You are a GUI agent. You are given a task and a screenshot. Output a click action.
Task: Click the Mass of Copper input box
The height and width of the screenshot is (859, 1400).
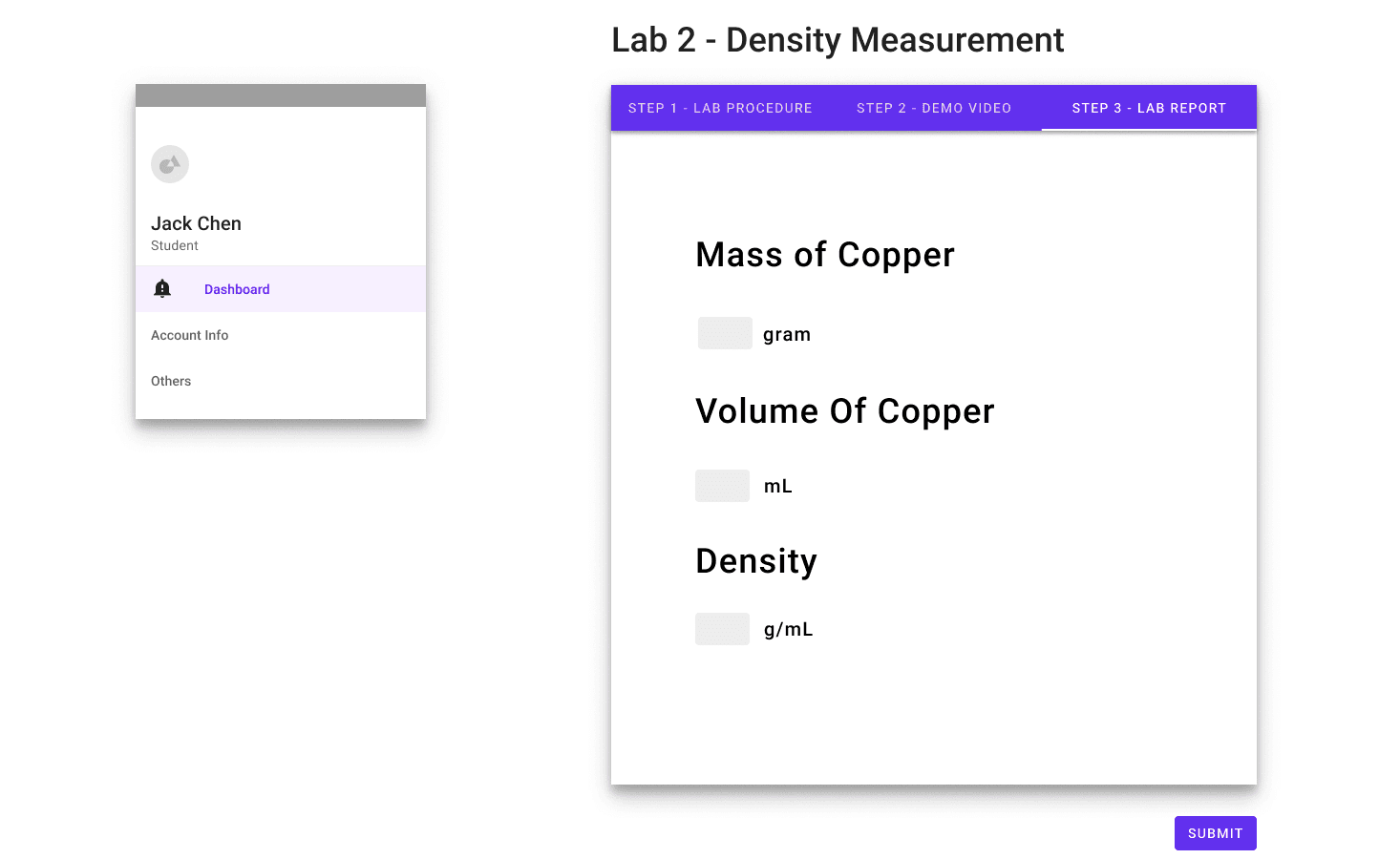coord(725,333)
